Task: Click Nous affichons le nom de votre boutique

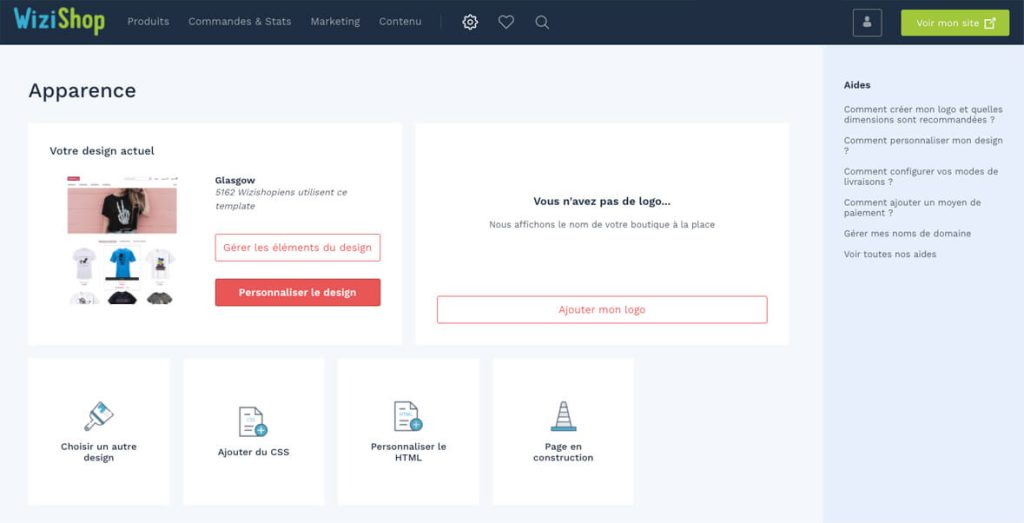Action: 602,225
